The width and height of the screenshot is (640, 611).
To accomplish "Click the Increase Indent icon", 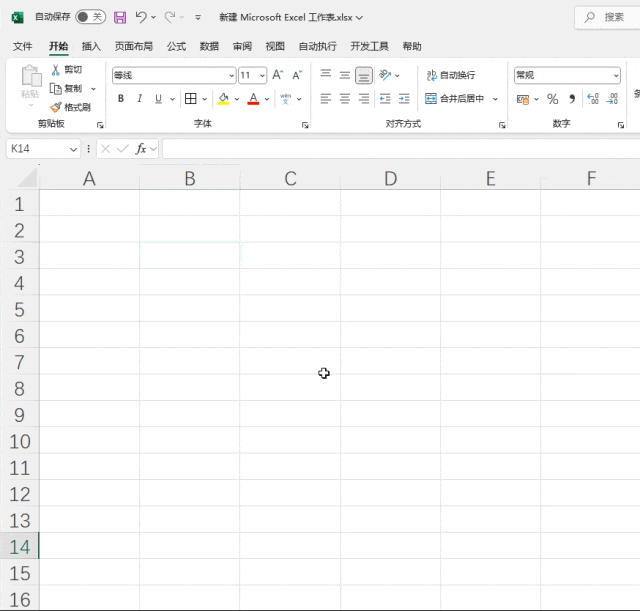I will [404, 99].
